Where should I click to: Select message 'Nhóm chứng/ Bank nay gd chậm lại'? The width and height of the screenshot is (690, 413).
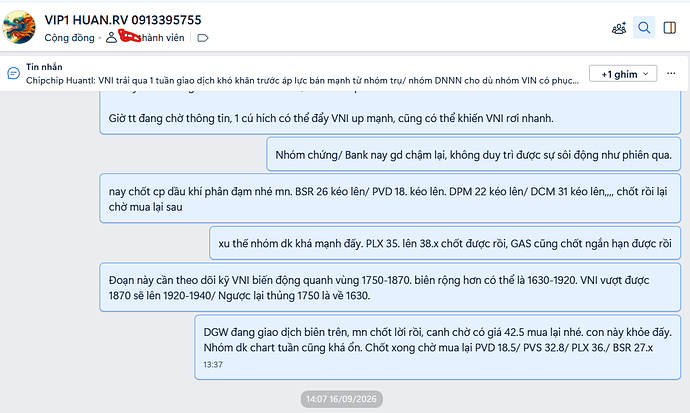point(473,154)
